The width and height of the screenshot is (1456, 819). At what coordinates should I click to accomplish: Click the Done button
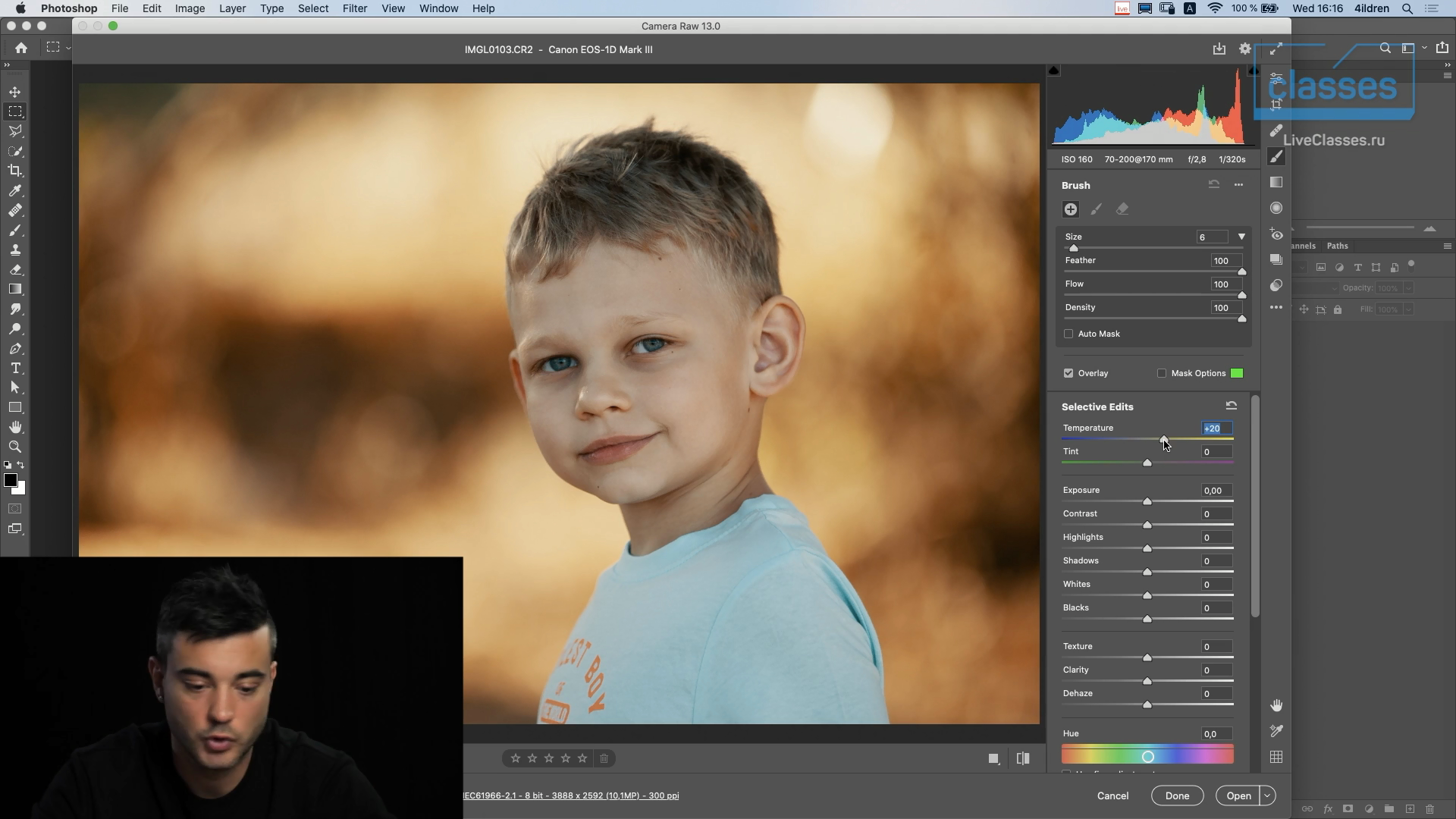[x=1177, y=795]
